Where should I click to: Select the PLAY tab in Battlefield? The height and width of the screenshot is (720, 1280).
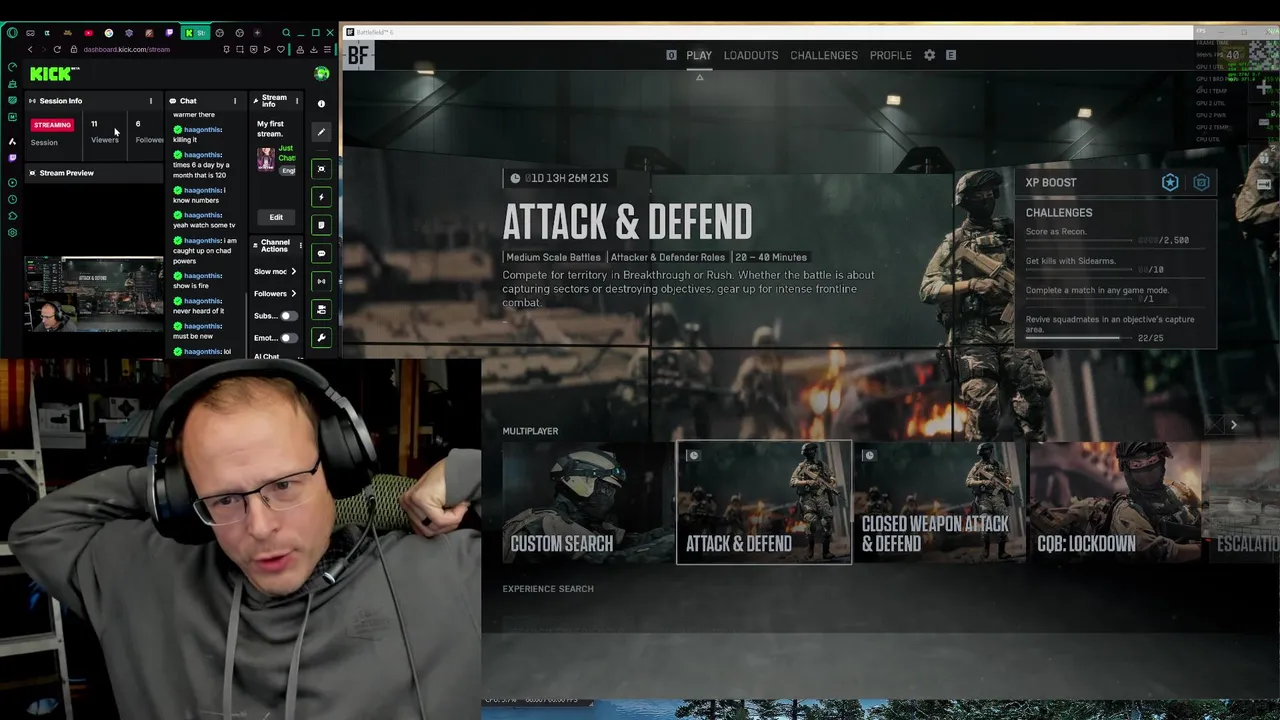pyautogui.click(x=699, y=55)
